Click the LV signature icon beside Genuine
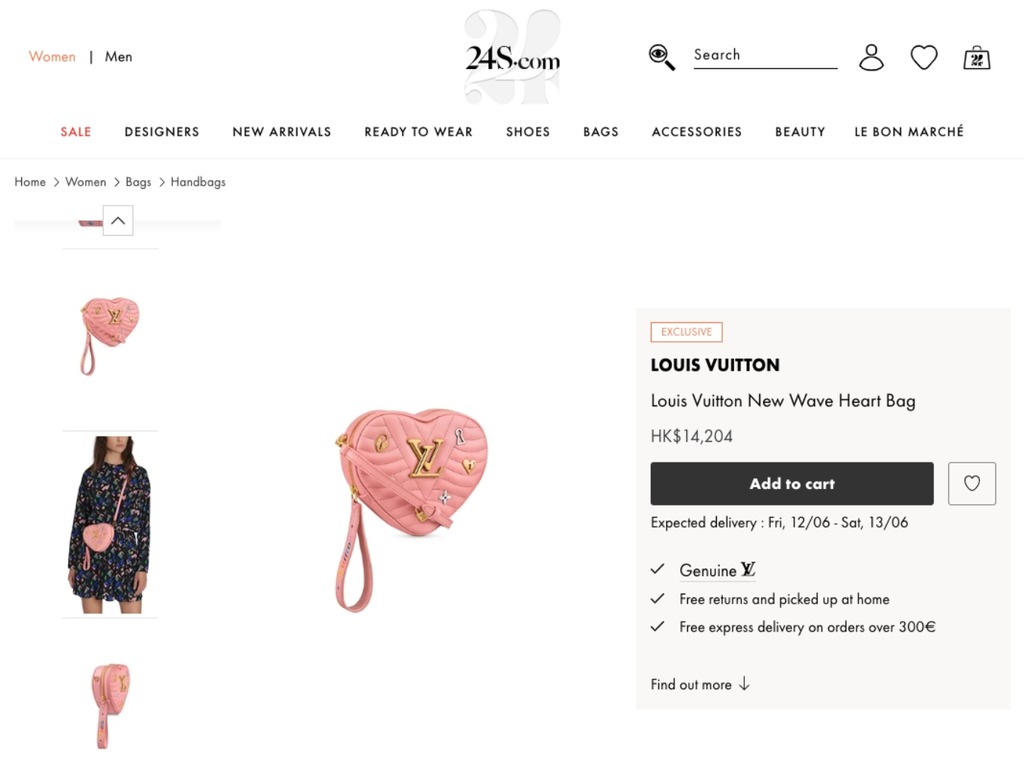The height and width of the screenshot is (768, 1024). coord(749,570)
